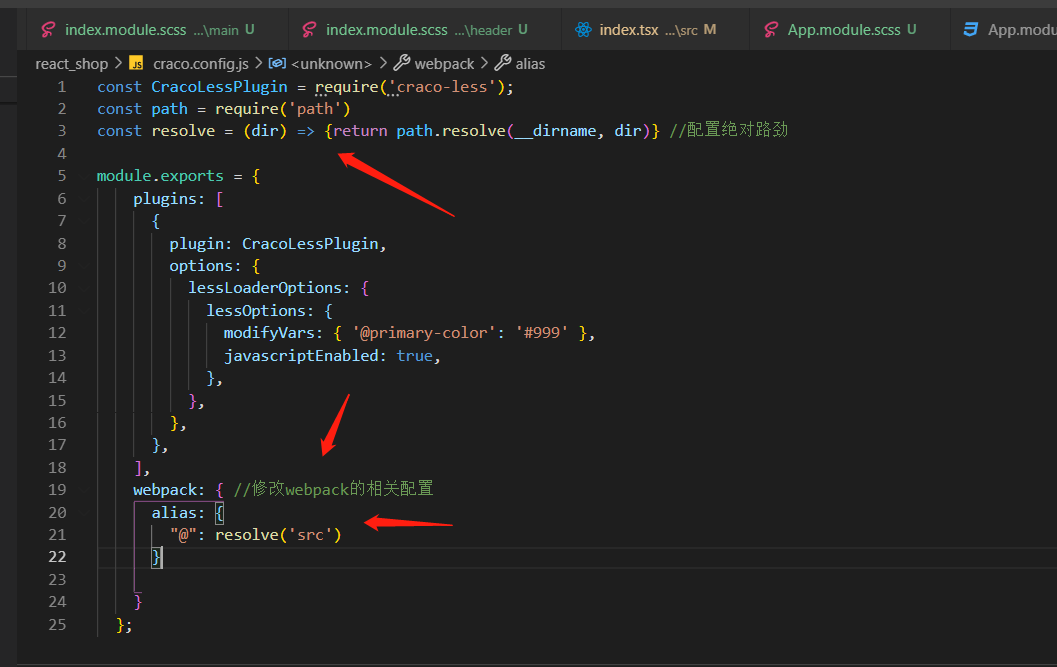Screen dimensions: 1057x667
Task: Click the Sass icon on main index.module.scss tab
Action: pos(48,30)
